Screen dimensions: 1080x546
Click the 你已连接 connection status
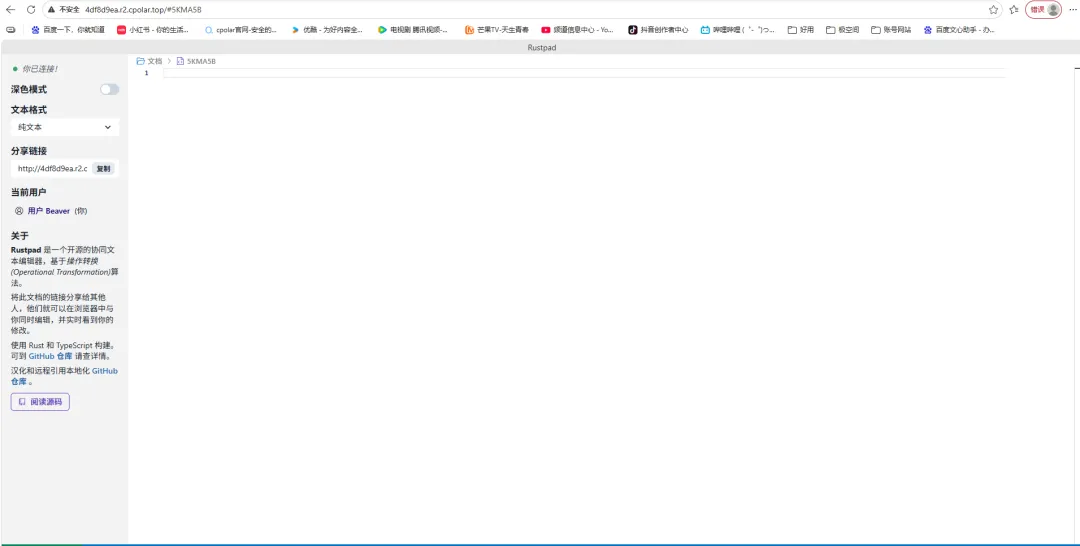tap(35, 69)
